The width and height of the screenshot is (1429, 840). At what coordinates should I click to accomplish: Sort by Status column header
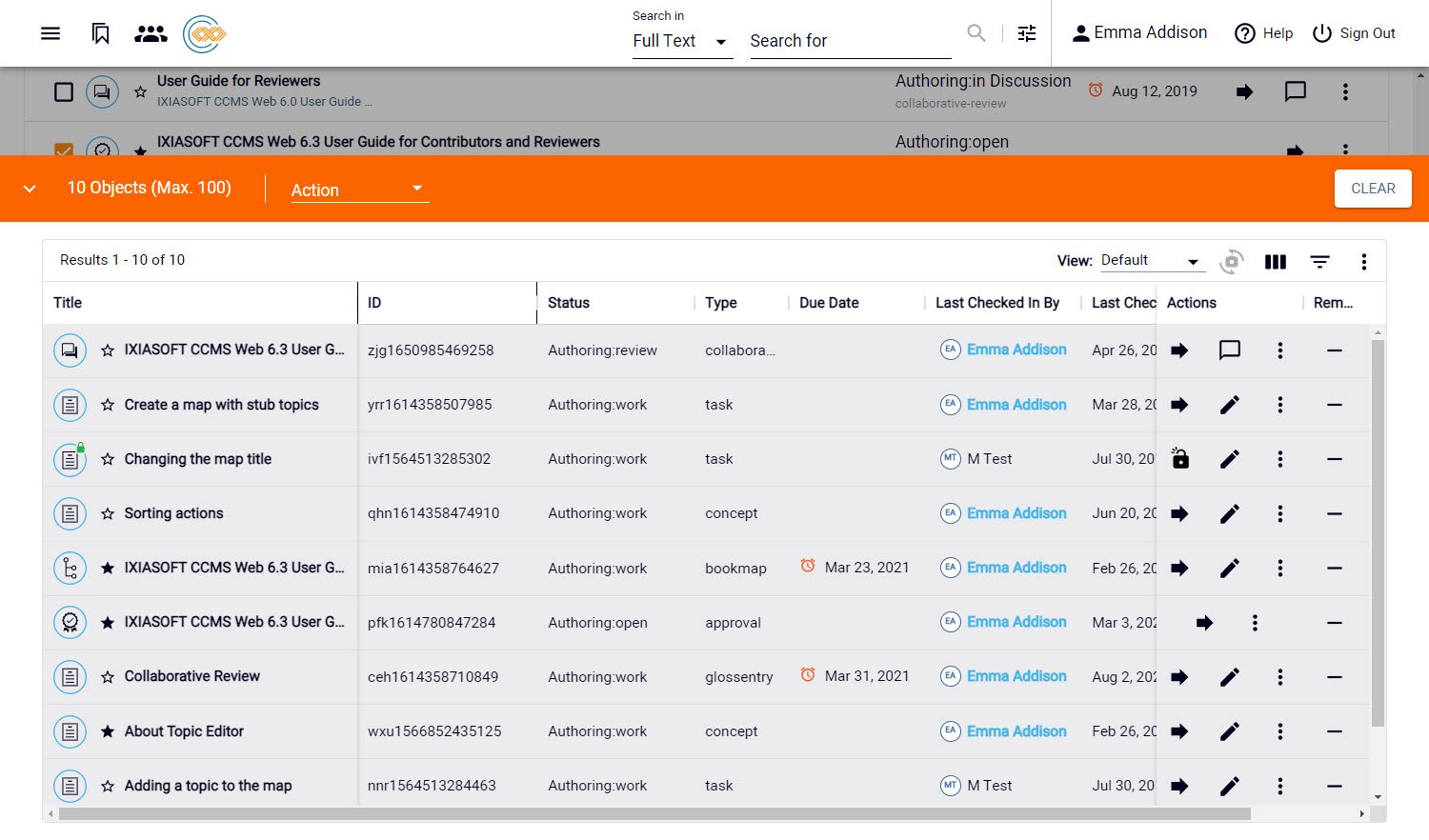tap(569, 303)
